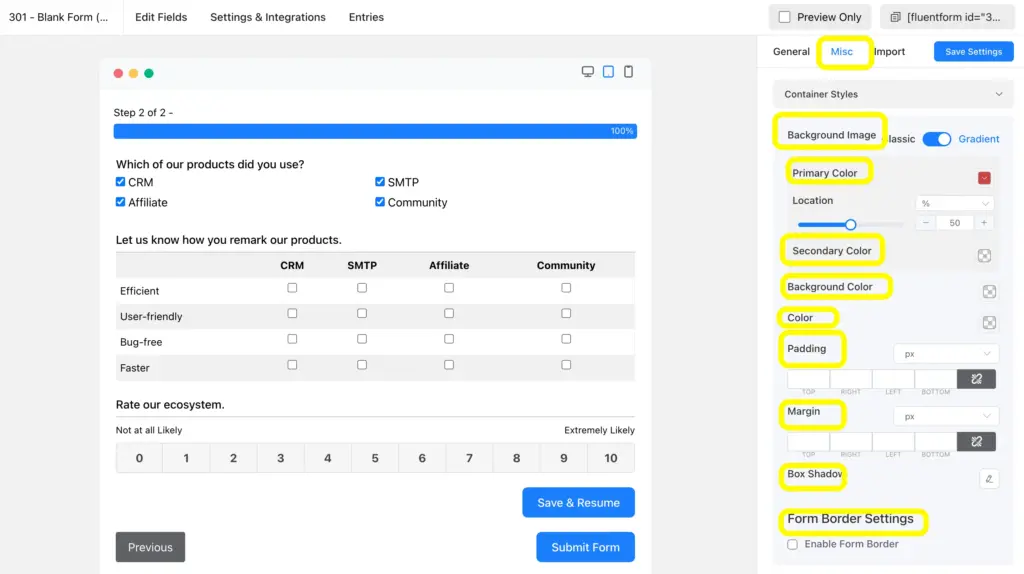The height and width of the screenshot is (574, 1024).
Task: Click the Submit Form button
Action: pos(585,547)
